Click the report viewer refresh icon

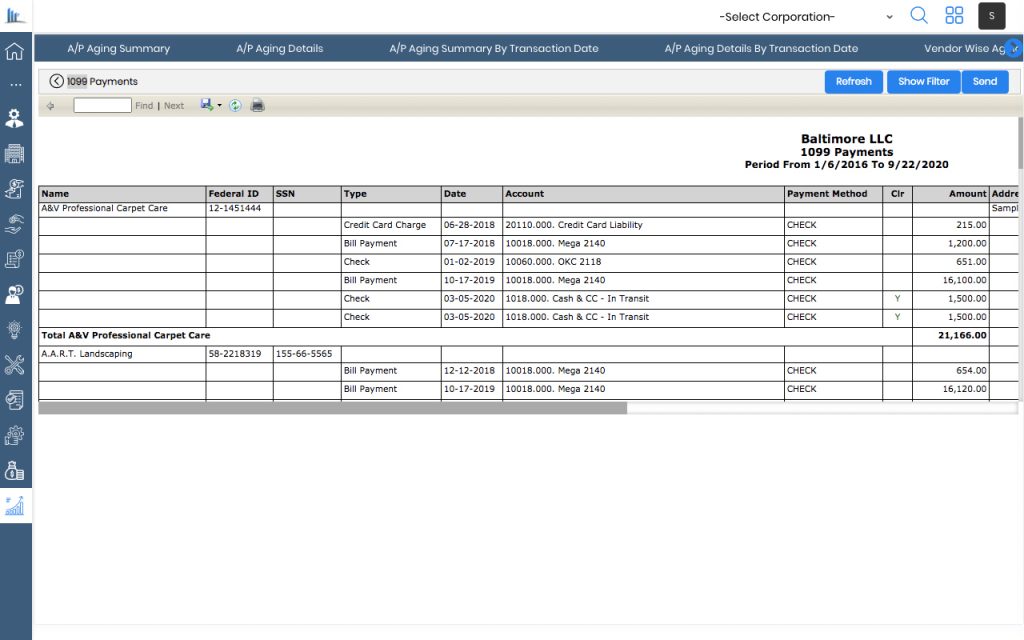click(235, 105)
